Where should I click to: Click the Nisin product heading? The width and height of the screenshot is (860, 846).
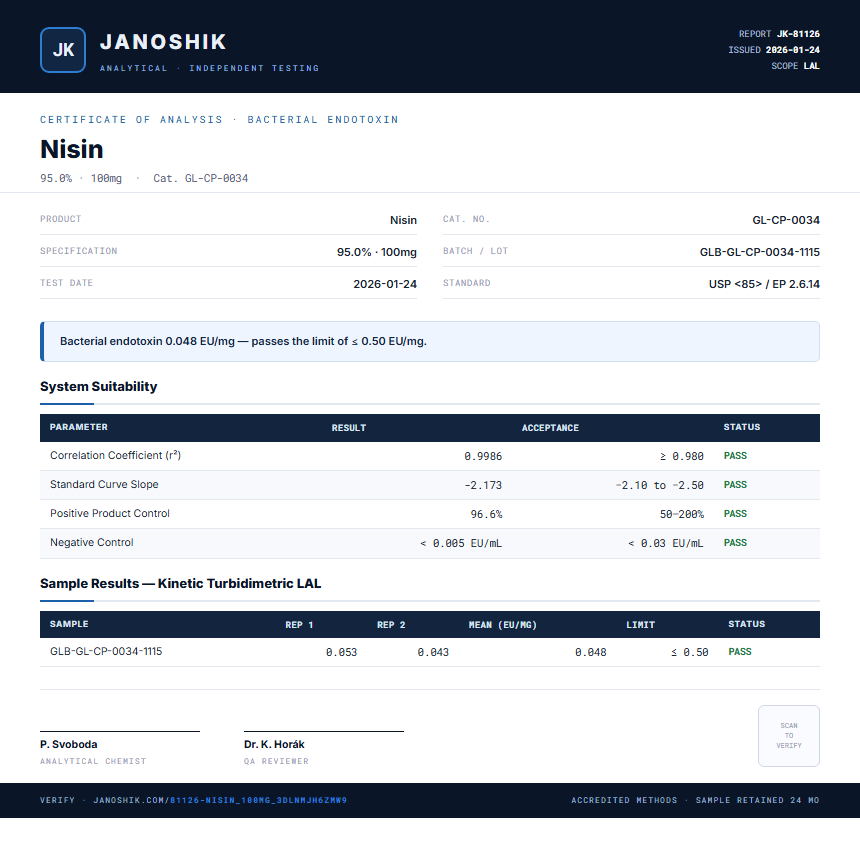72,149
